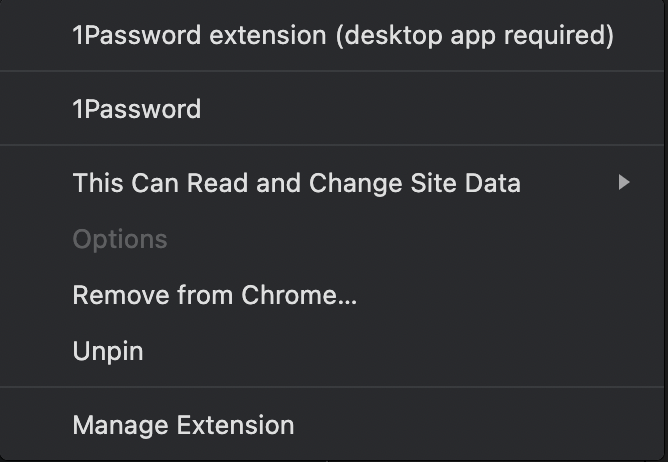Expand the site data submenu arrow
This screenshot has width=668, height=462.
(624, 183)
